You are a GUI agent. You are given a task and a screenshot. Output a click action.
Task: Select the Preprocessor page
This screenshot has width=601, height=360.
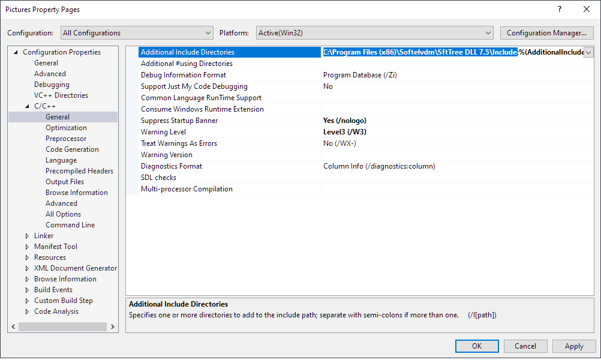click(66, 138)
